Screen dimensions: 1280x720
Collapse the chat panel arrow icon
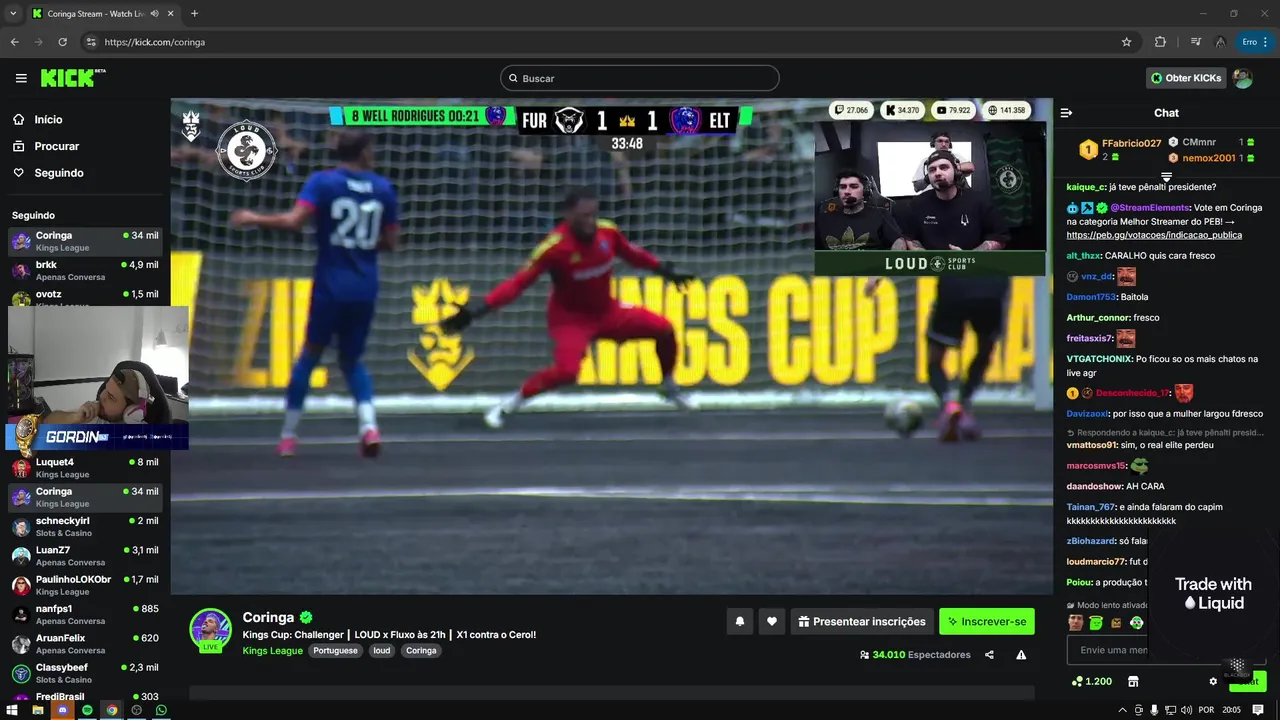pyautogui.click(x=1066, y=113)
